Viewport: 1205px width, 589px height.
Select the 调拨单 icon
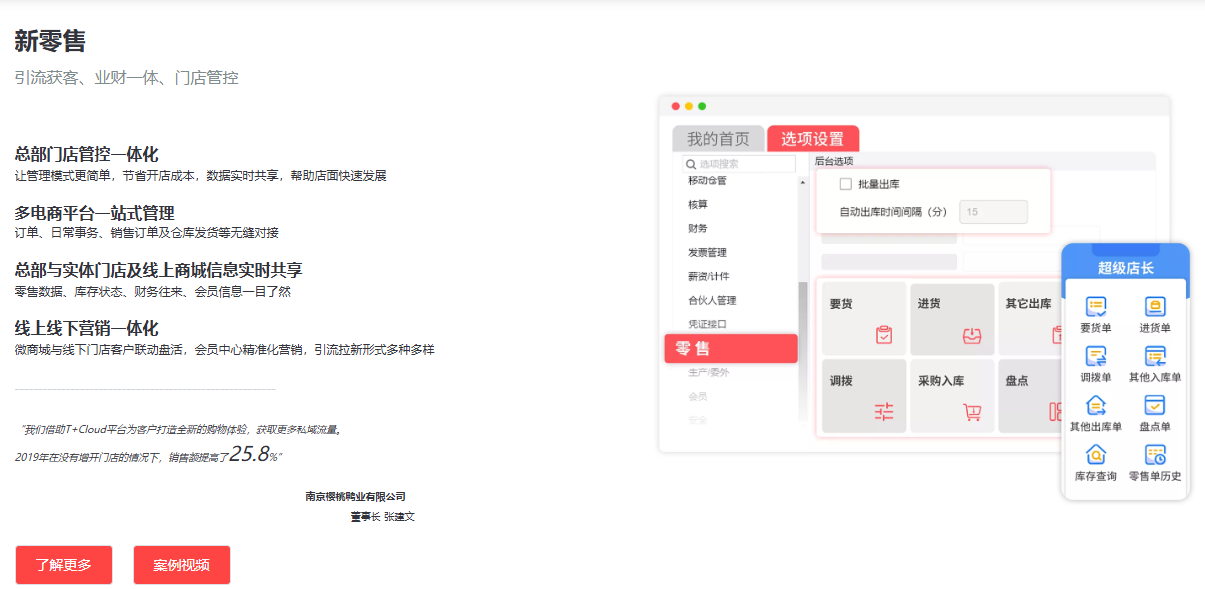click(x=1096, y=357)
